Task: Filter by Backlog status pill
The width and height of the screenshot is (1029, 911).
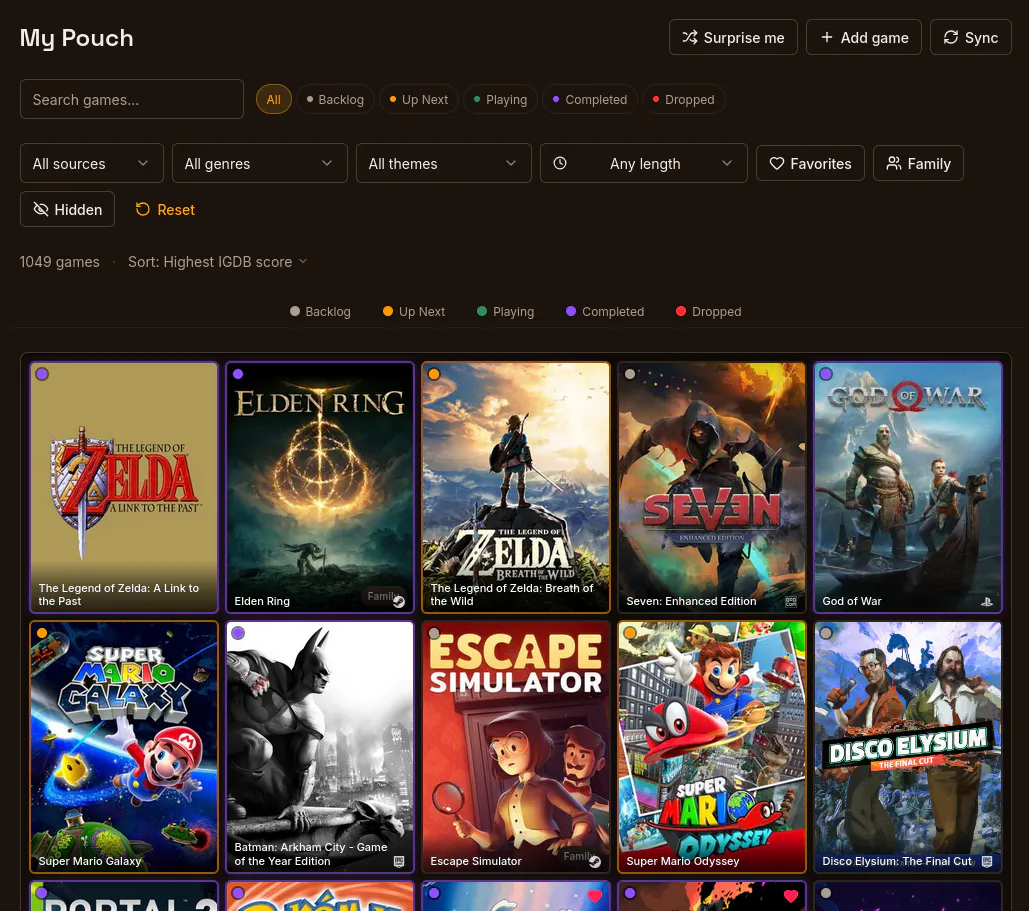Action: click(x=335, y=100)
